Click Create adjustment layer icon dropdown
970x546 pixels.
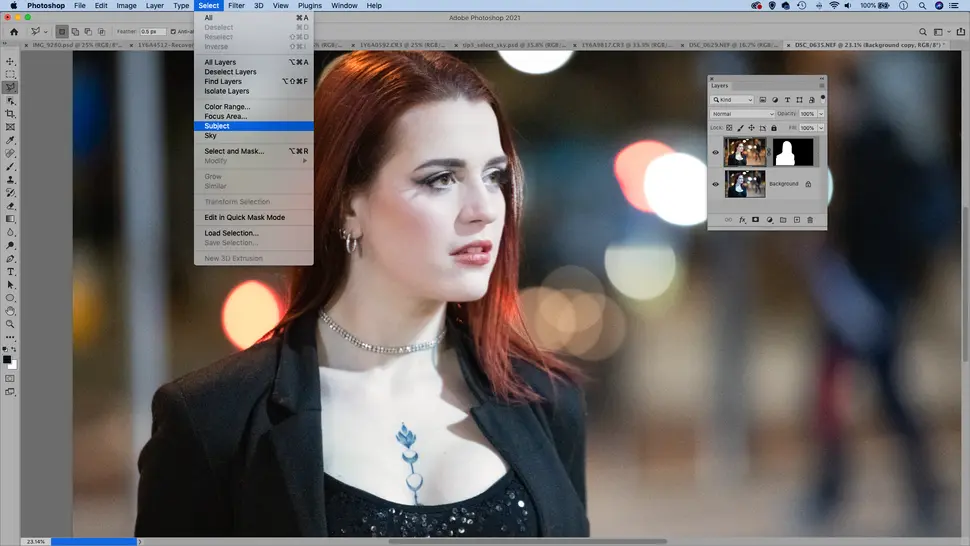click(x=770, y=220)
